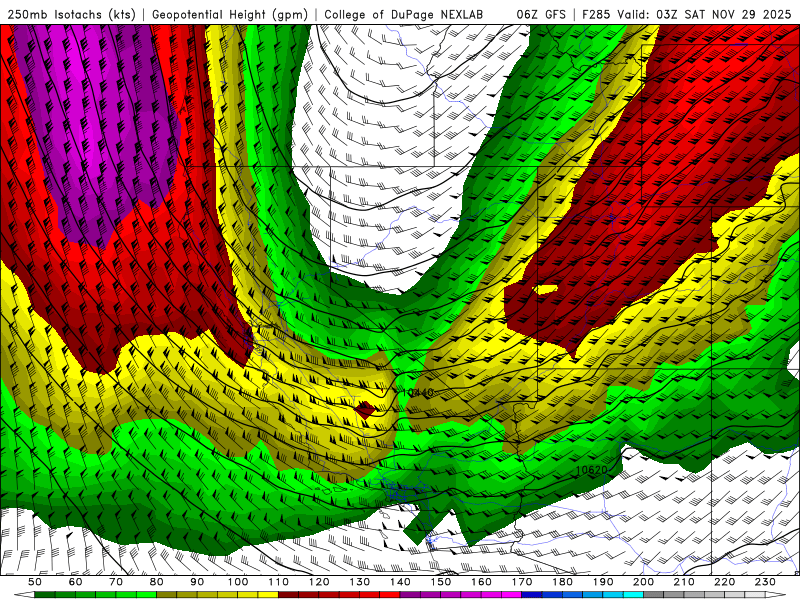Click the 220 label on the color scale

pyautogui.click(x=724, y=582)
